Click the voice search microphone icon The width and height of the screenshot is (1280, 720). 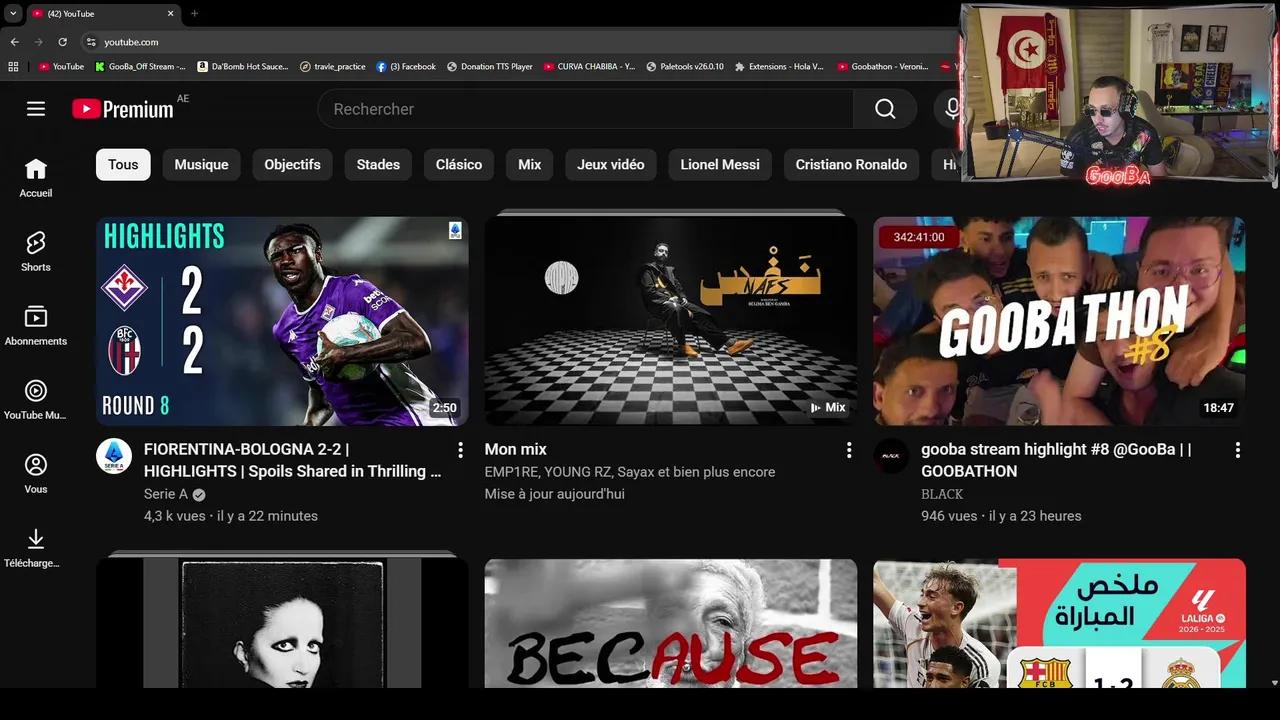[x=951, y=109]
